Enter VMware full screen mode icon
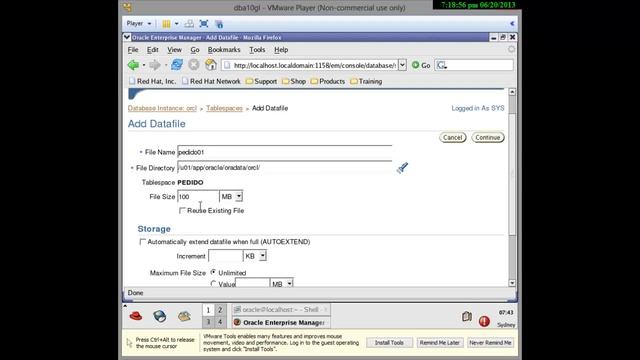Screen dimensions: 640x360 point(204,24)
